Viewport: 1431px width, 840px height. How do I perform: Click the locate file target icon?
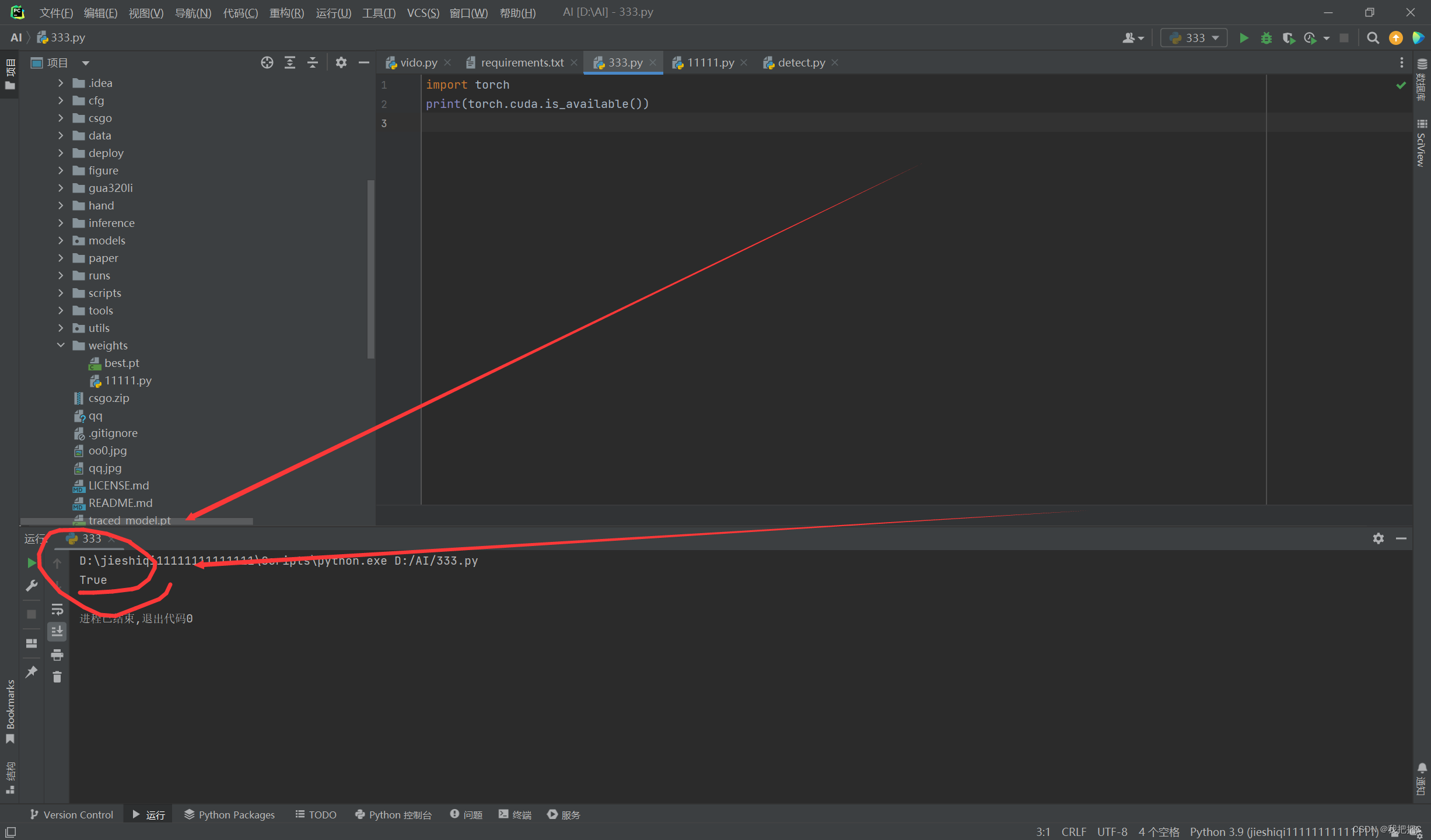(x=267, y=62)
